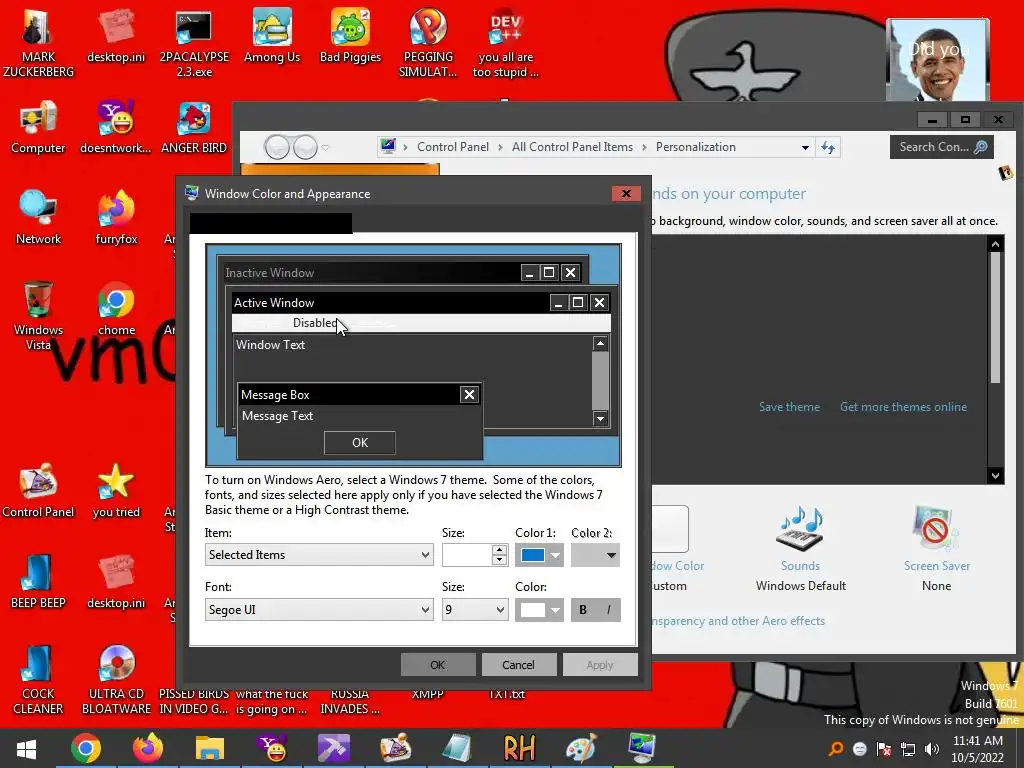
Task: Click the preview window scroll-up arrow
Action: tap(600, 343)
